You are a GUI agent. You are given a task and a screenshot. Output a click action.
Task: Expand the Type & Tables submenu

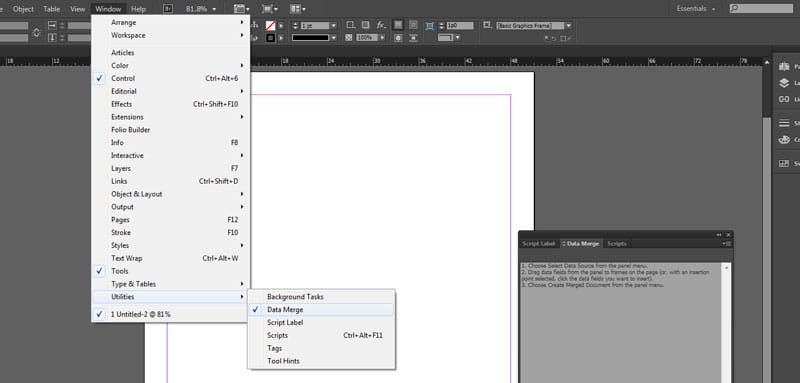(171, 284)
